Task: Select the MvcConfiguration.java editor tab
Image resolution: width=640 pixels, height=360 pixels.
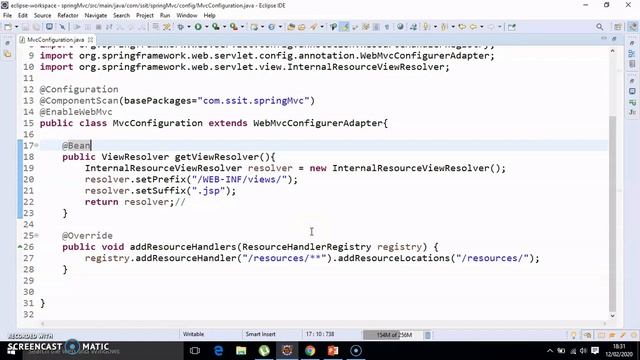Action: [56, 40]
